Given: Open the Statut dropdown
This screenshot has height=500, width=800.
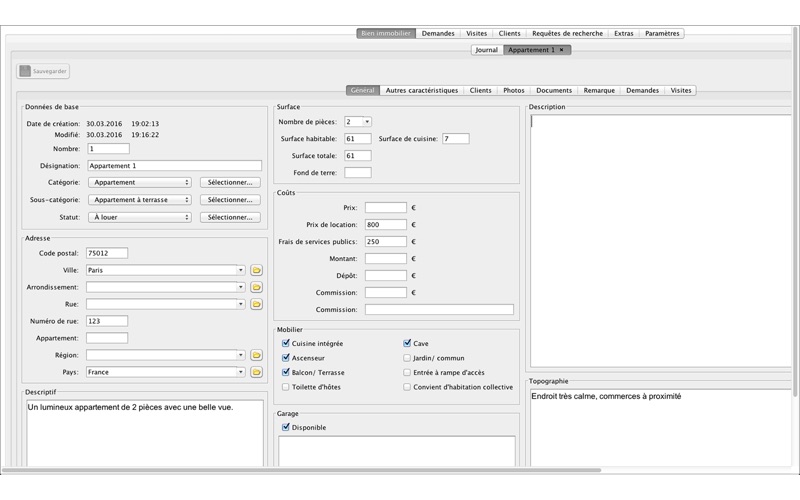Looking at the screenshot, I should [x=140, y=217].
